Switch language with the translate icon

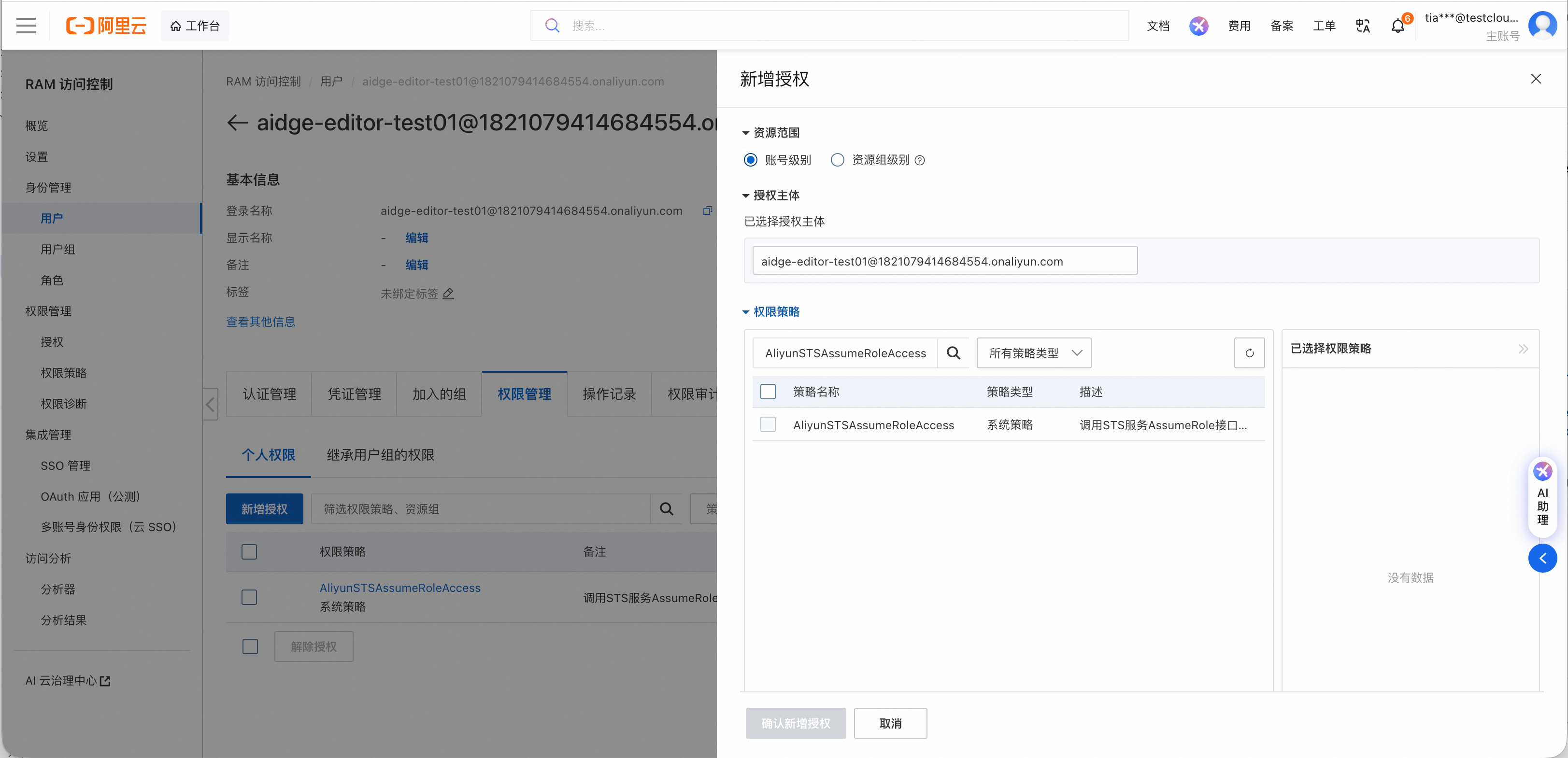coord(1362,26)
